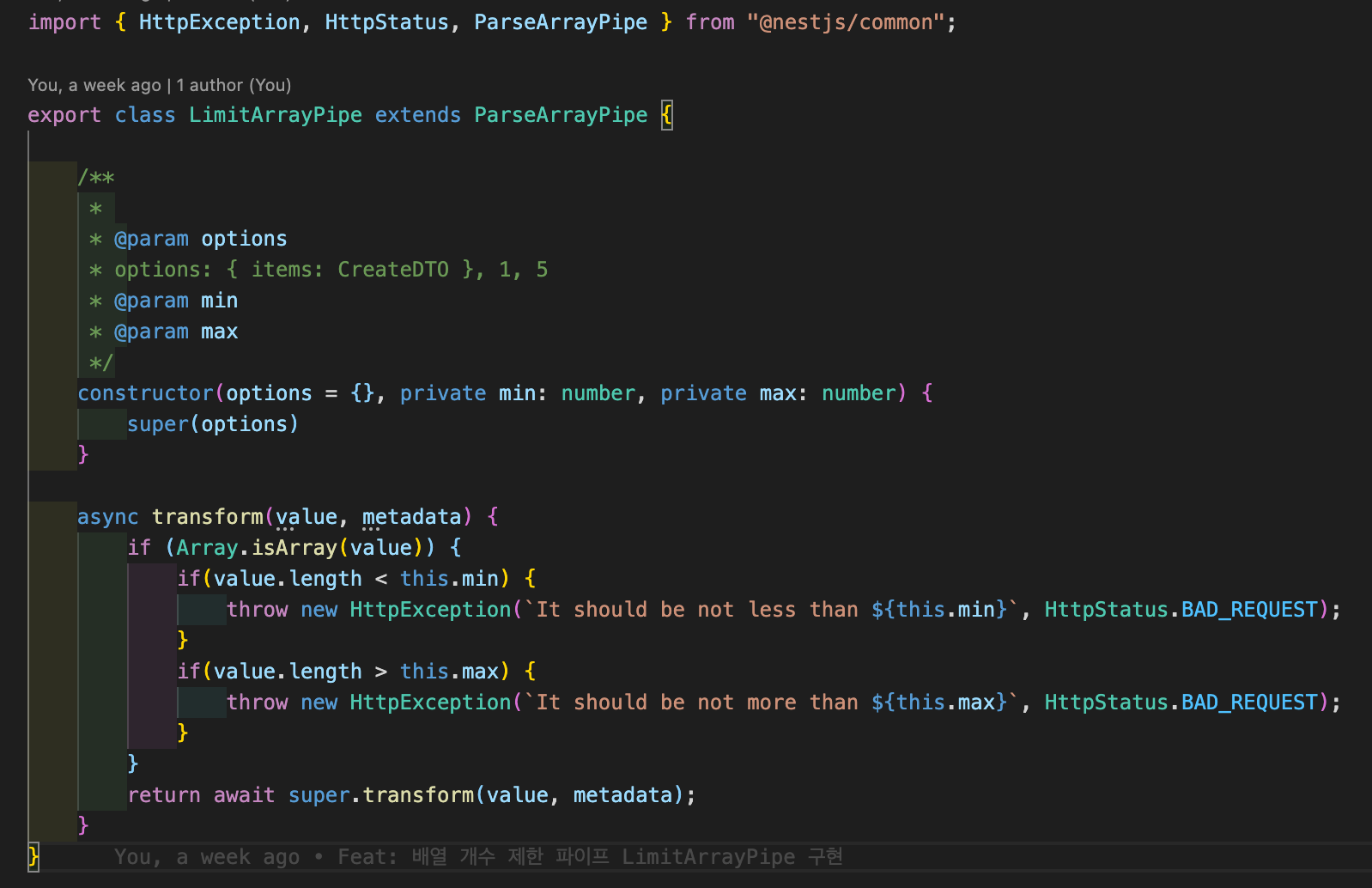Click the final closing brace of the class
Viewport: 1372px width, 888px height.
[x=33, y=857]
